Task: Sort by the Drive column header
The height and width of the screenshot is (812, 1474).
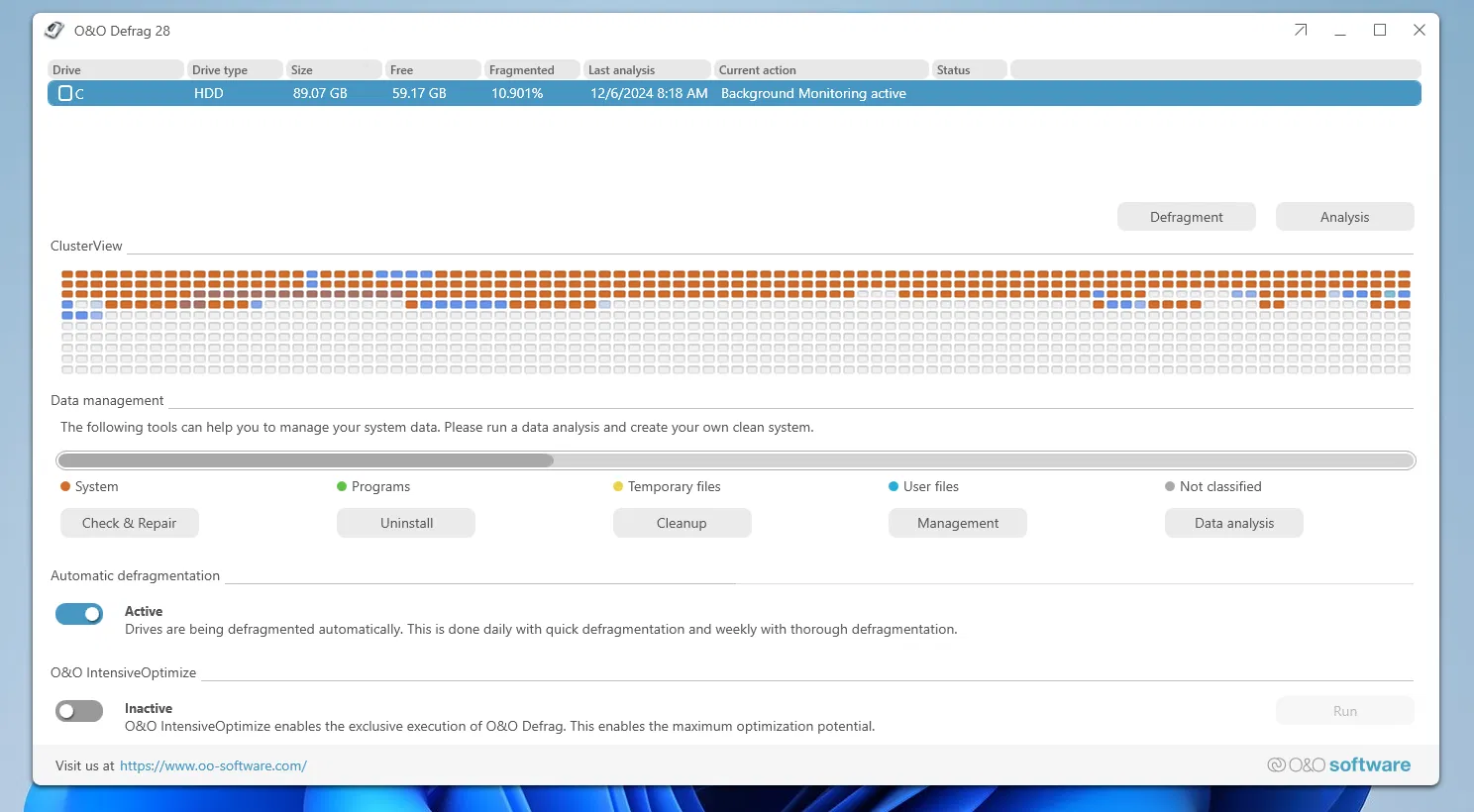Action: 116,69
